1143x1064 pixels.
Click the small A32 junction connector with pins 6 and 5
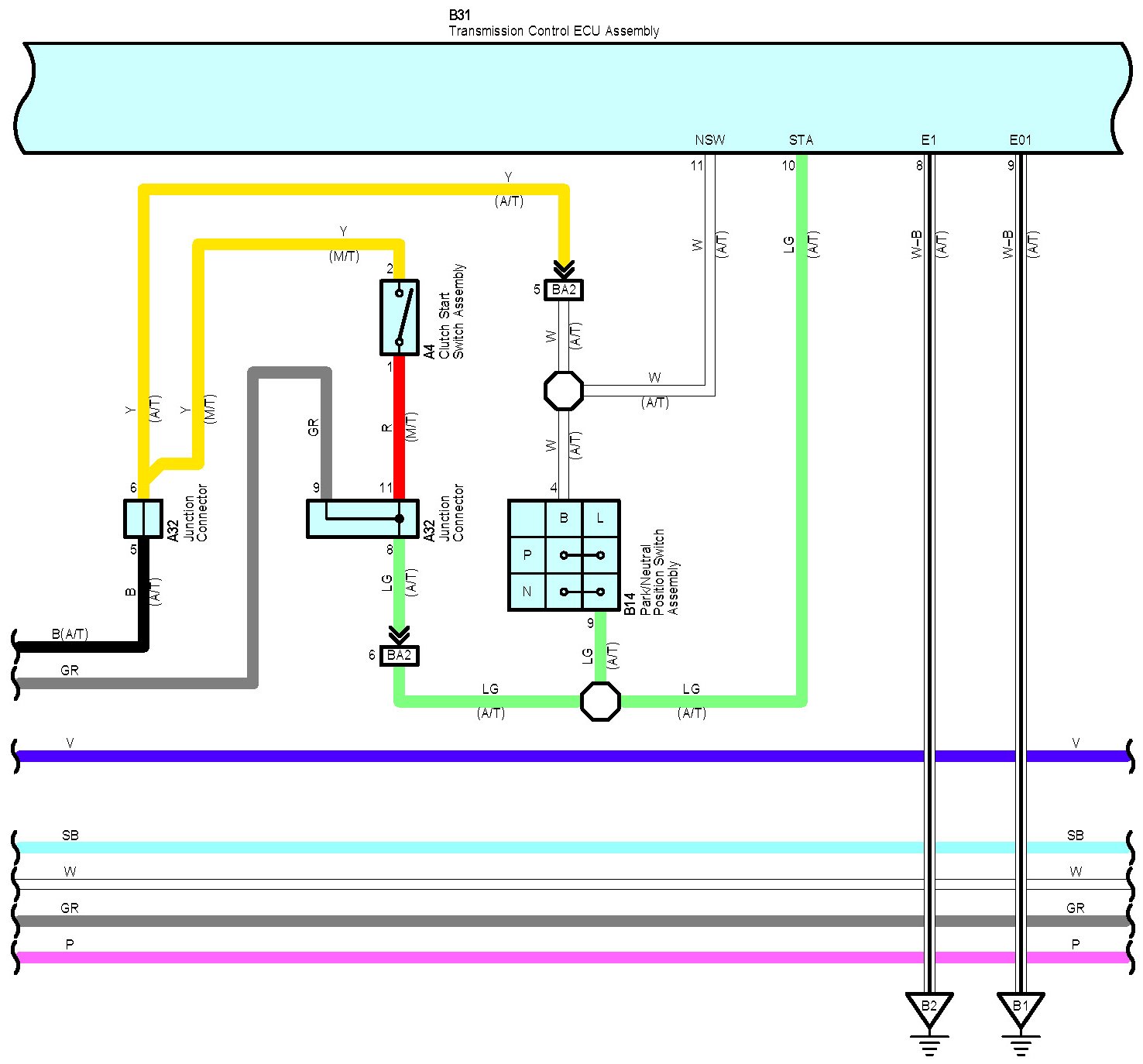(143, 519)
